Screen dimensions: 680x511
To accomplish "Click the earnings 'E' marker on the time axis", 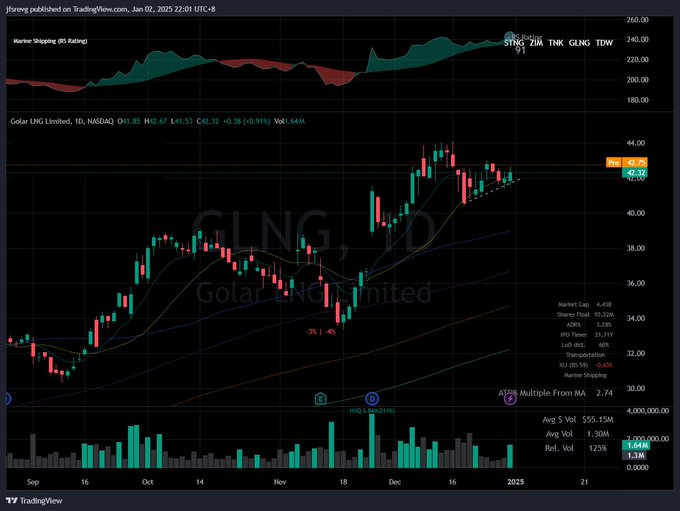I will (x=320, y=398).
